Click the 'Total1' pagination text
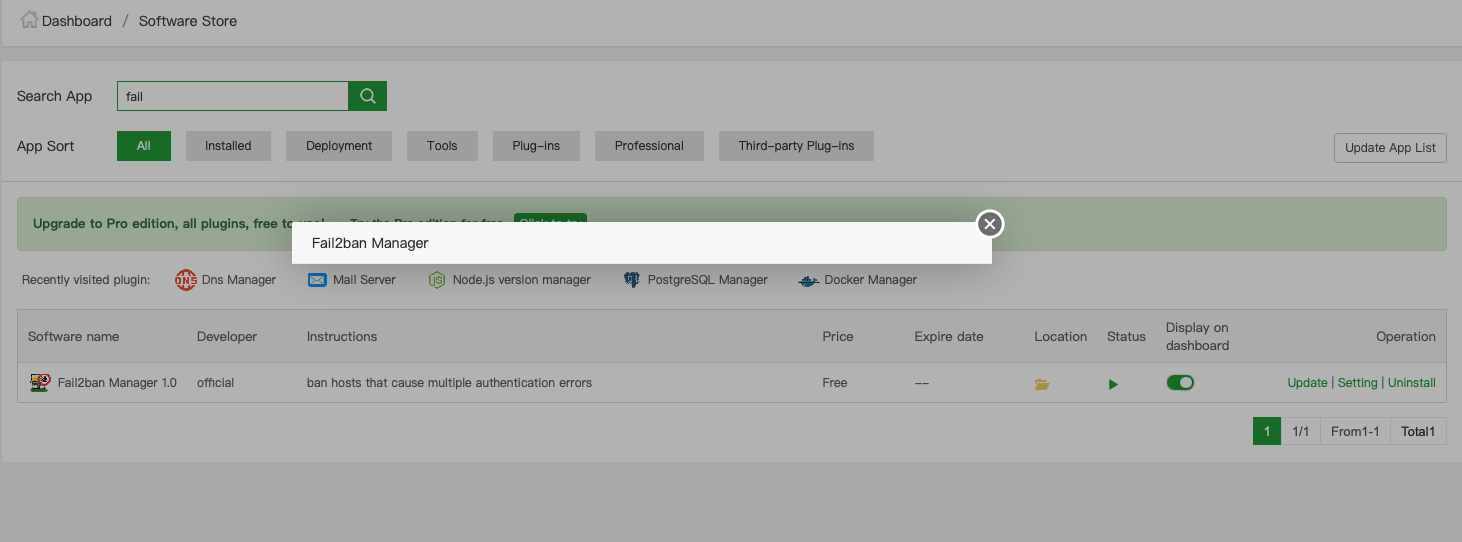Image resolution: width=1462 pixels, height=542 pixels. [1418, 431]
